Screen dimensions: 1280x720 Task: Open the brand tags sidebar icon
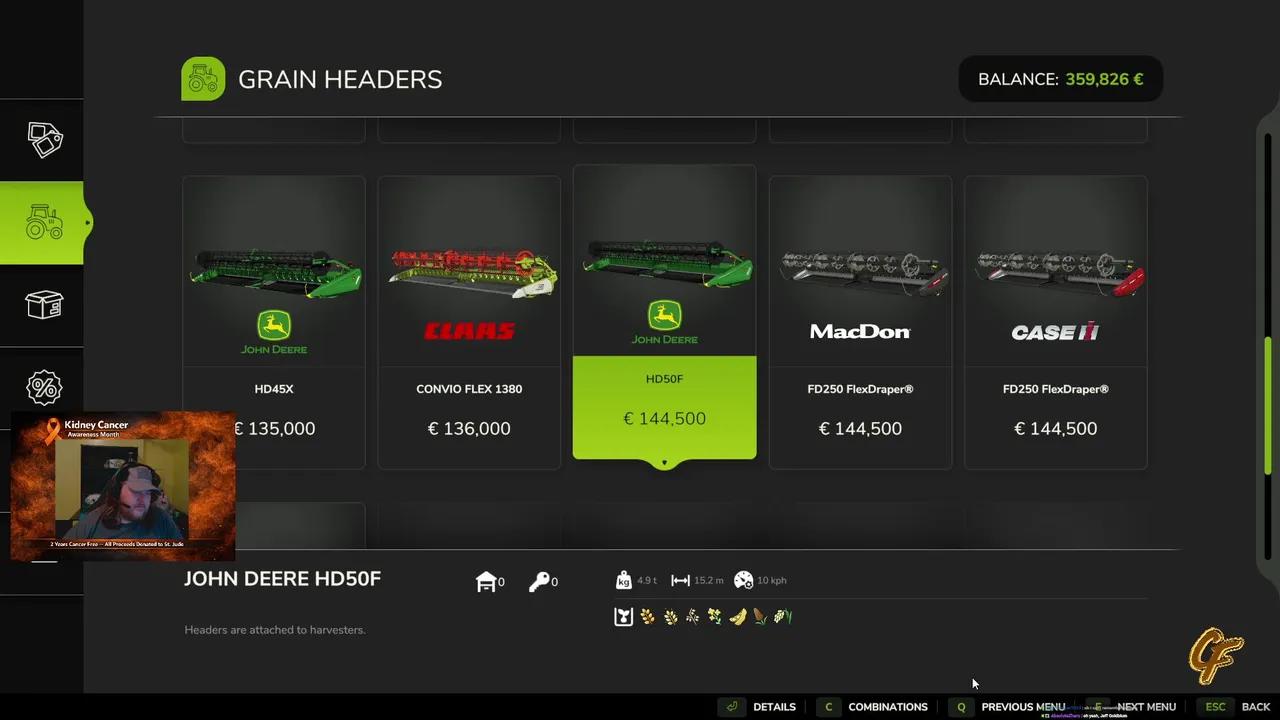(44, 140)
